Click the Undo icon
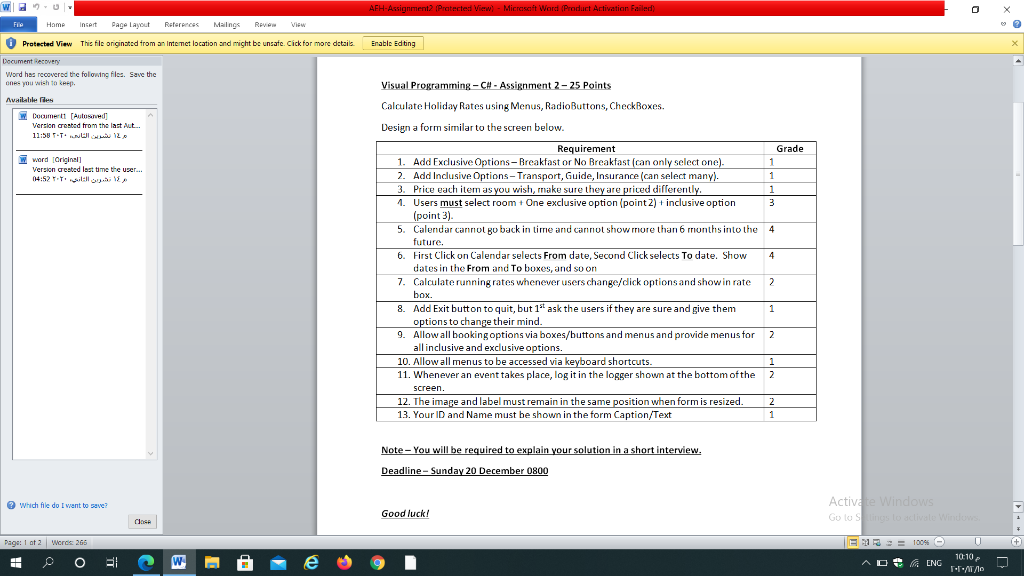Screen dimensions: 1024x576 (x=36, y=7)
